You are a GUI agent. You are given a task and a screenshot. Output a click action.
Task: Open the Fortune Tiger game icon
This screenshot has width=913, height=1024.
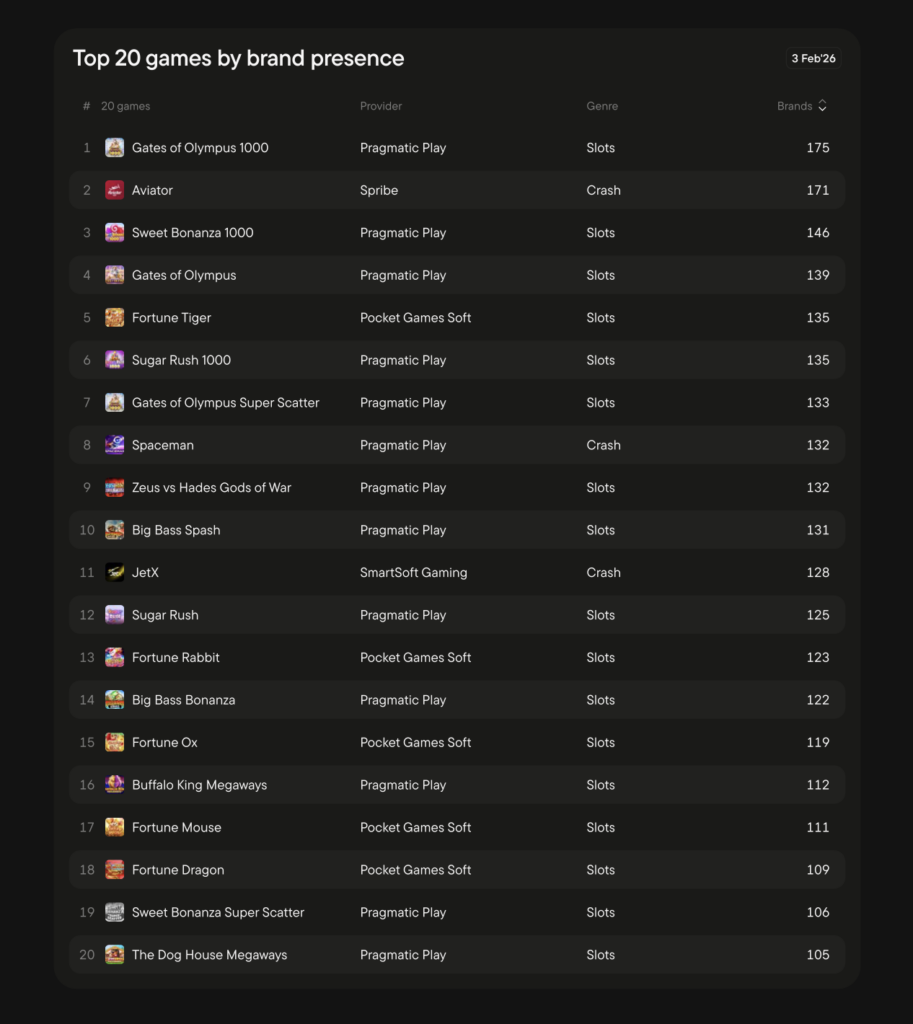(x=114, y=317)
